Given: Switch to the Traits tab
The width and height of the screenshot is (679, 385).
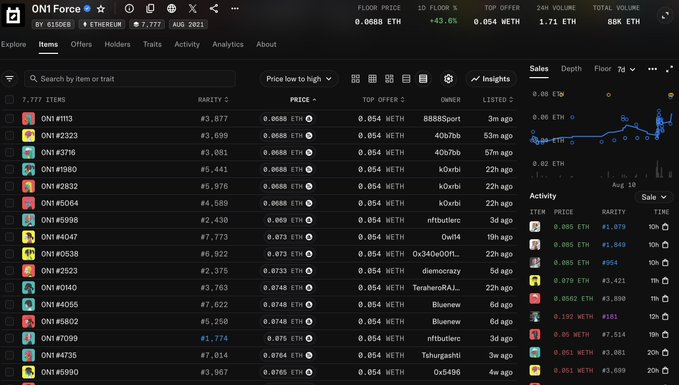Looking at the screenshot, I should coord(152,44).
